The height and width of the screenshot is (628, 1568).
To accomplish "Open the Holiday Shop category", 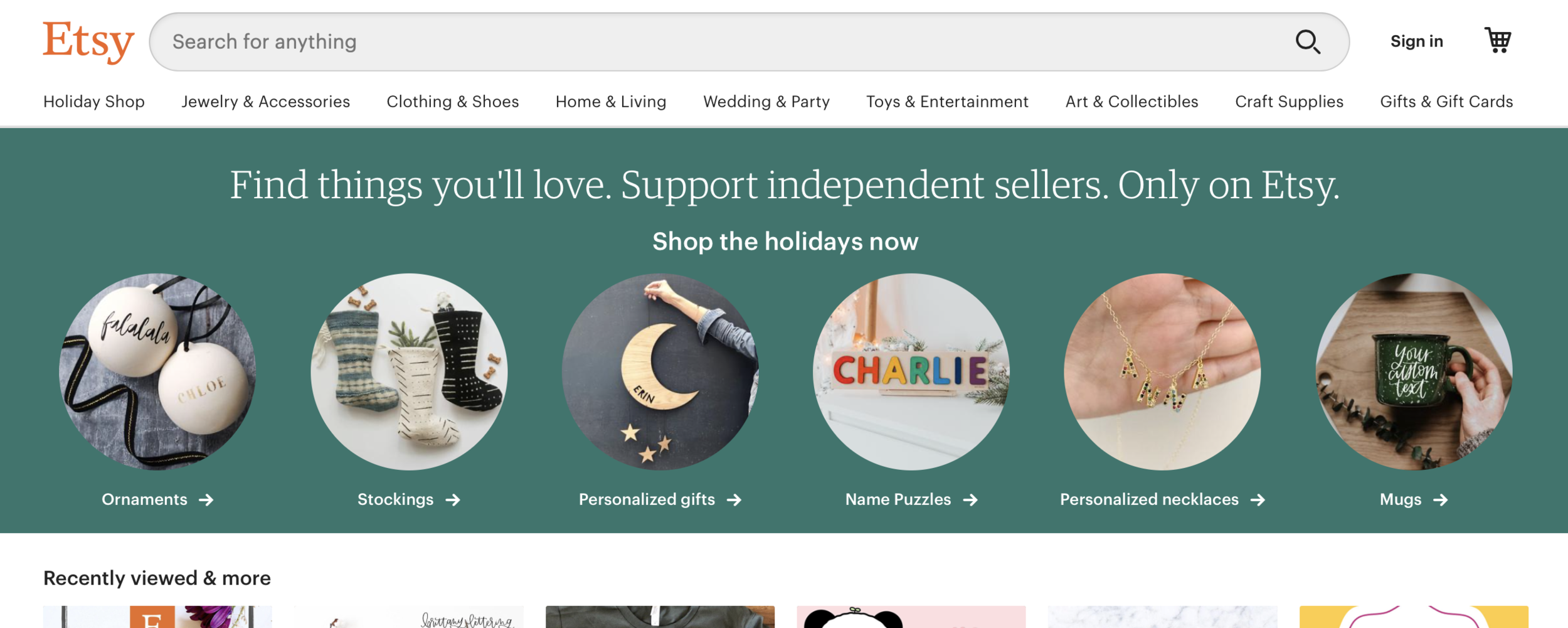I will (x=93, y=101).
